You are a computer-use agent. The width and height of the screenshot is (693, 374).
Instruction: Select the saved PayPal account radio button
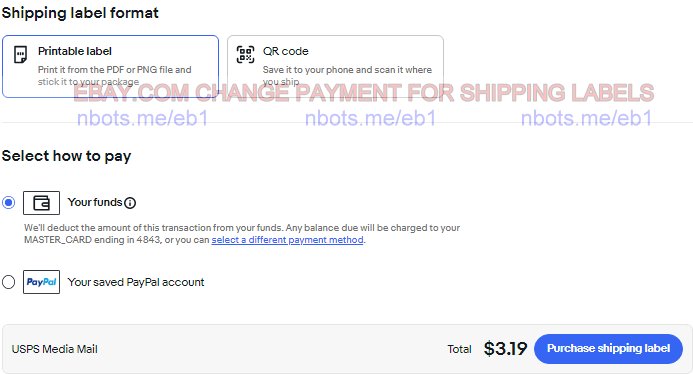pos(8,282)
